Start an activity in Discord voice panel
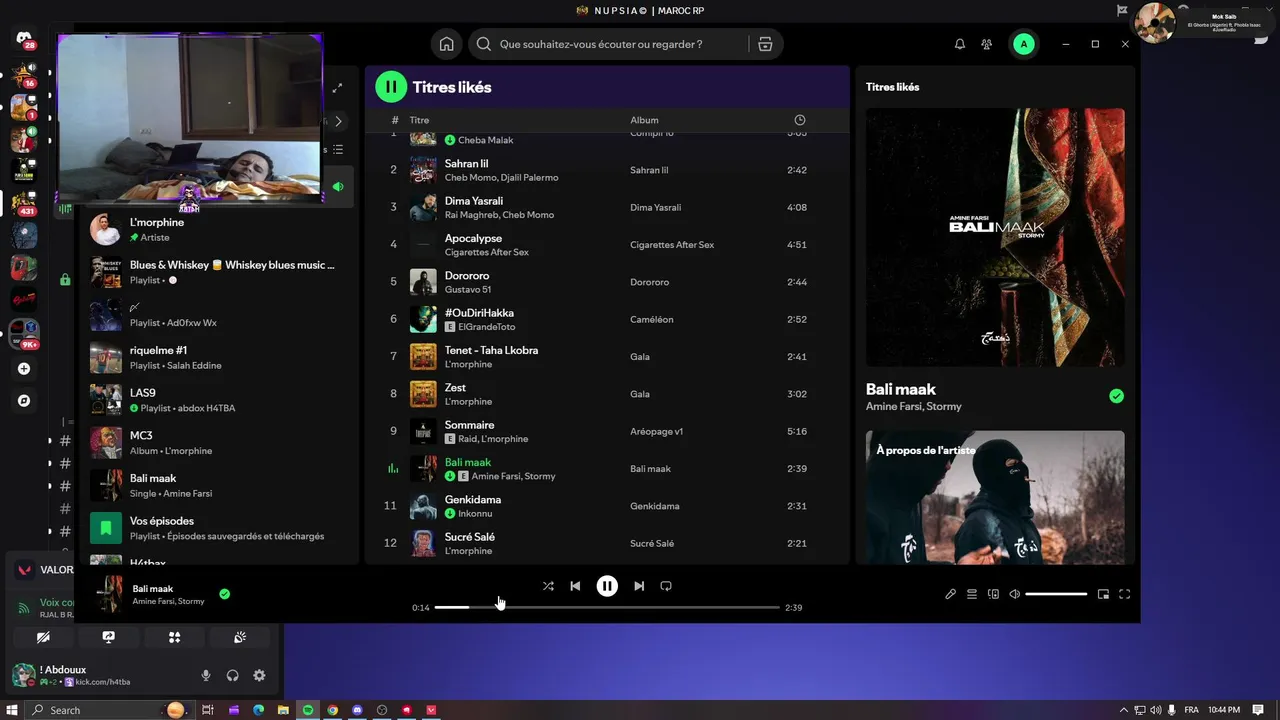The height and width of the screenshot is (720, 1280). point(174,637)
